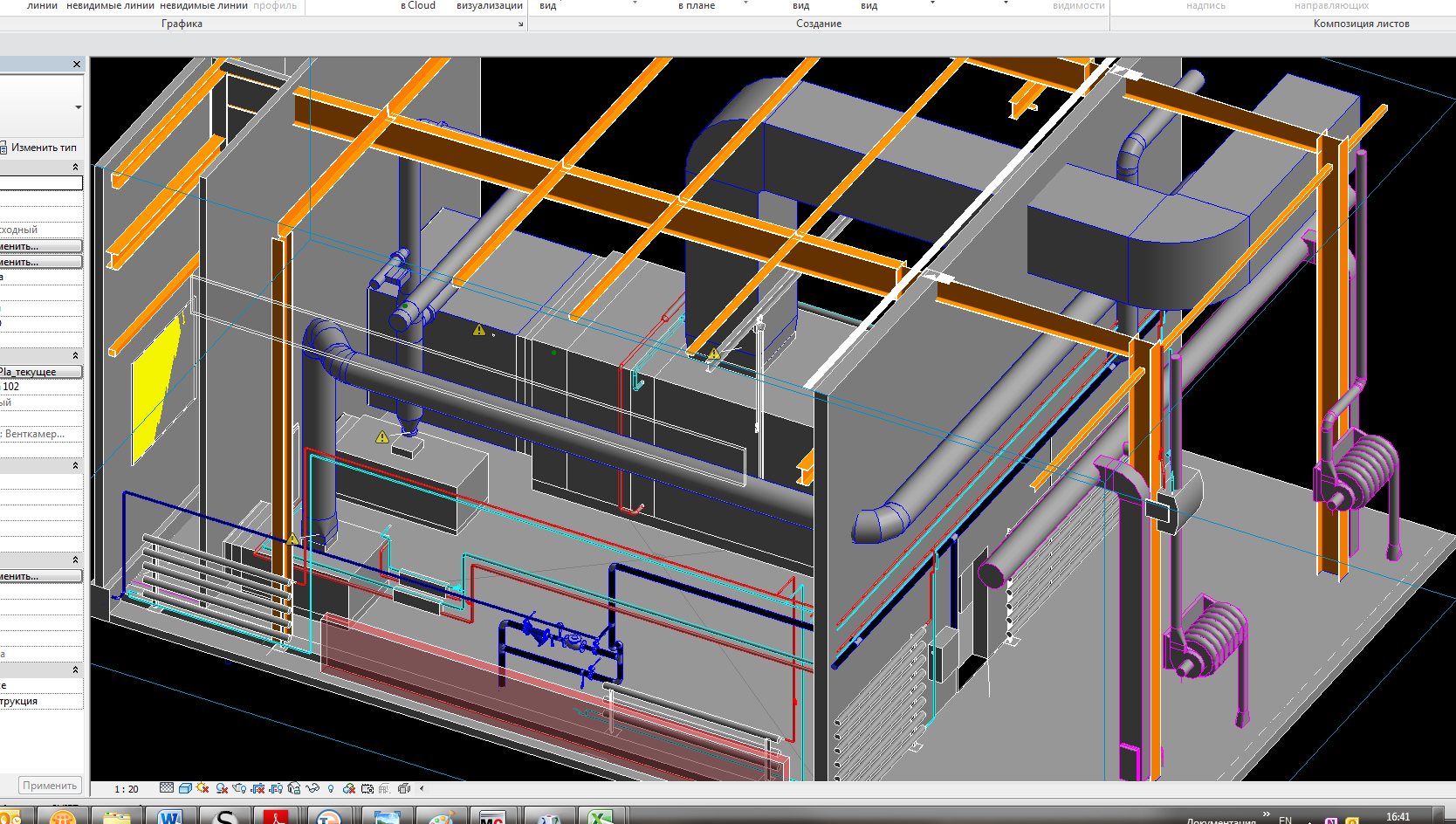The height and width of the screenshot is (824, 1456).
Task: Expand the Графика panel dialog launcher
Action: point(520,24)
